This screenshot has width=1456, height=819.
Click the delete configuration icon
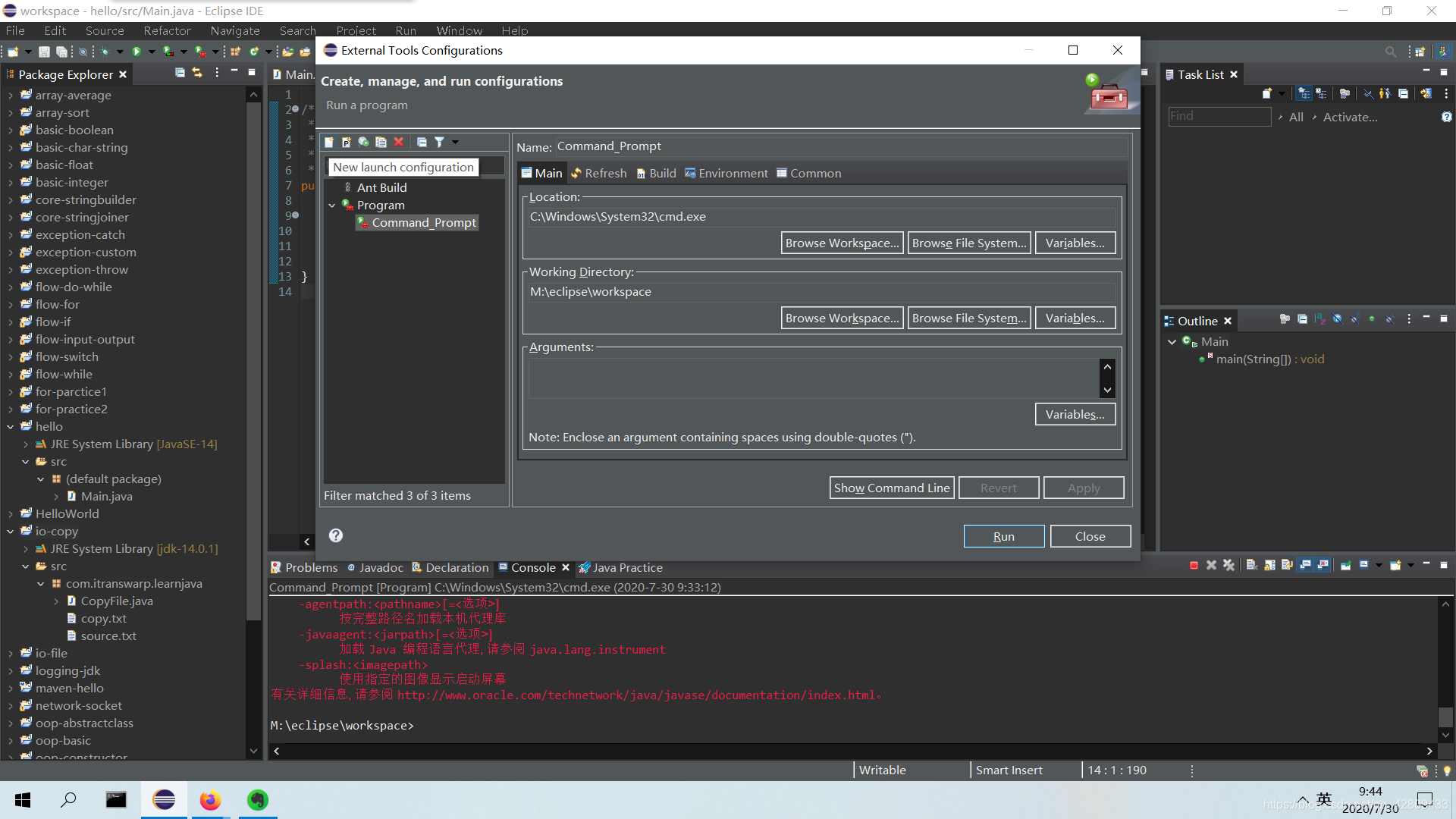pyautogui.click(x=397, y=141)
